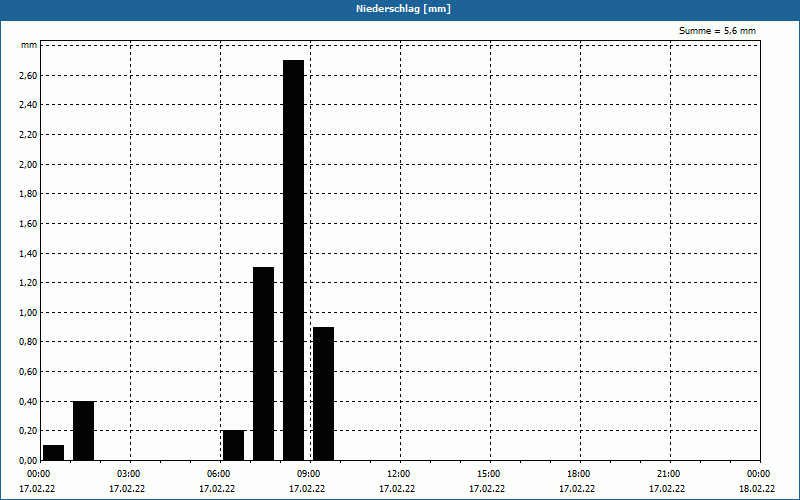Click the y-axis value "1,00"
This screenshot has height=500, width=800.
(29, 312)
